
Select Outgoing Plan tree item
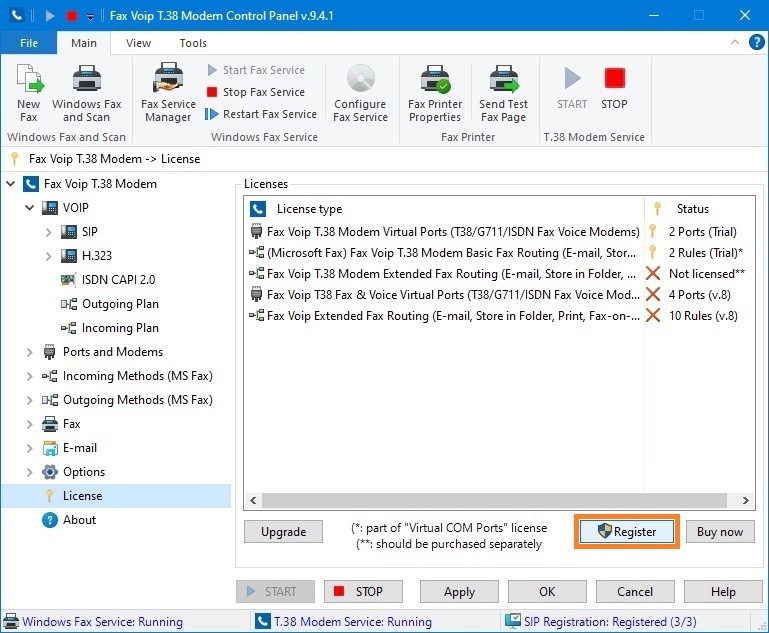pyautogui.click(x=120, y=304)
